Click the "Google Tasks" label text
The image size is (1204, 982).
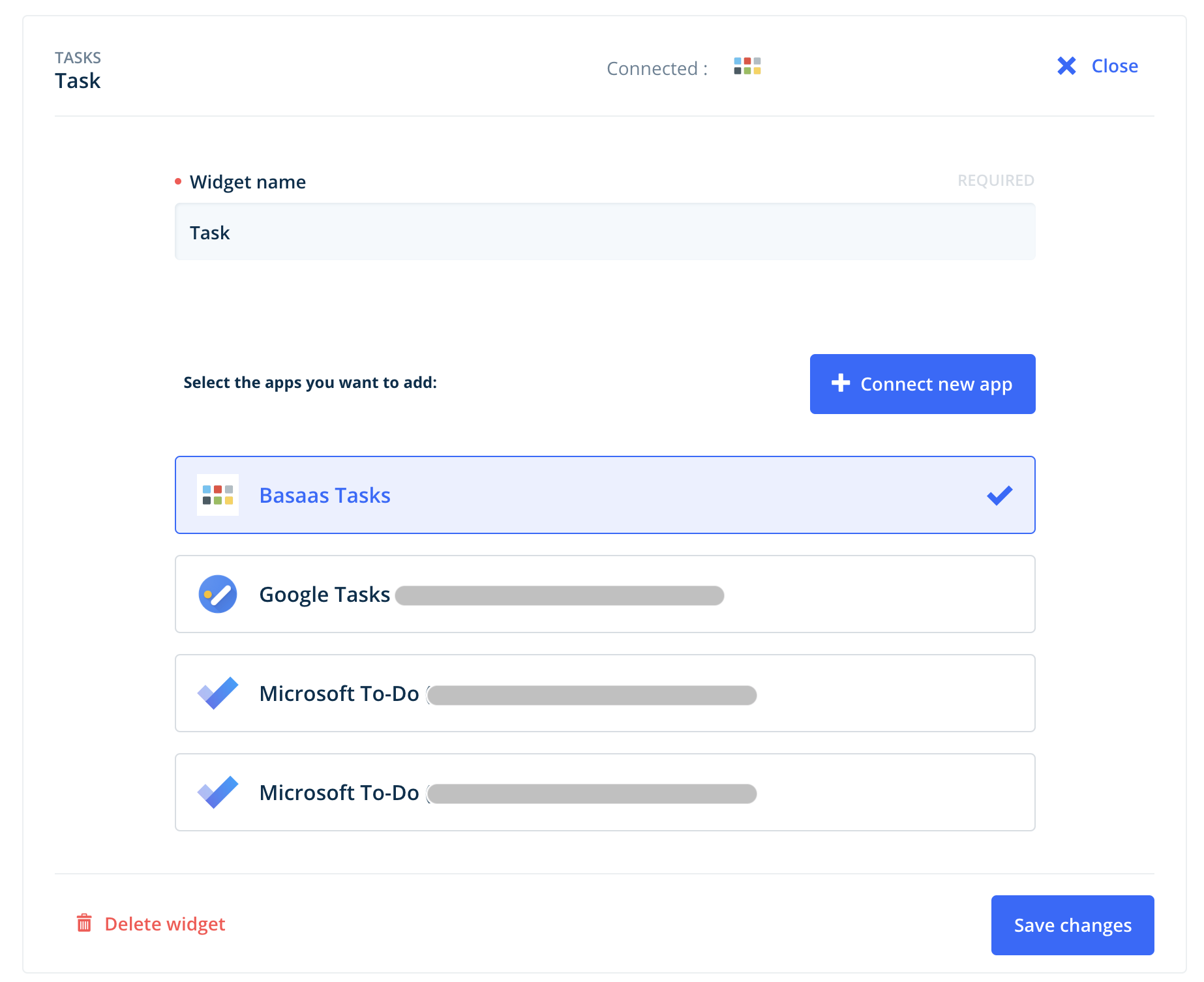(325, 595)
